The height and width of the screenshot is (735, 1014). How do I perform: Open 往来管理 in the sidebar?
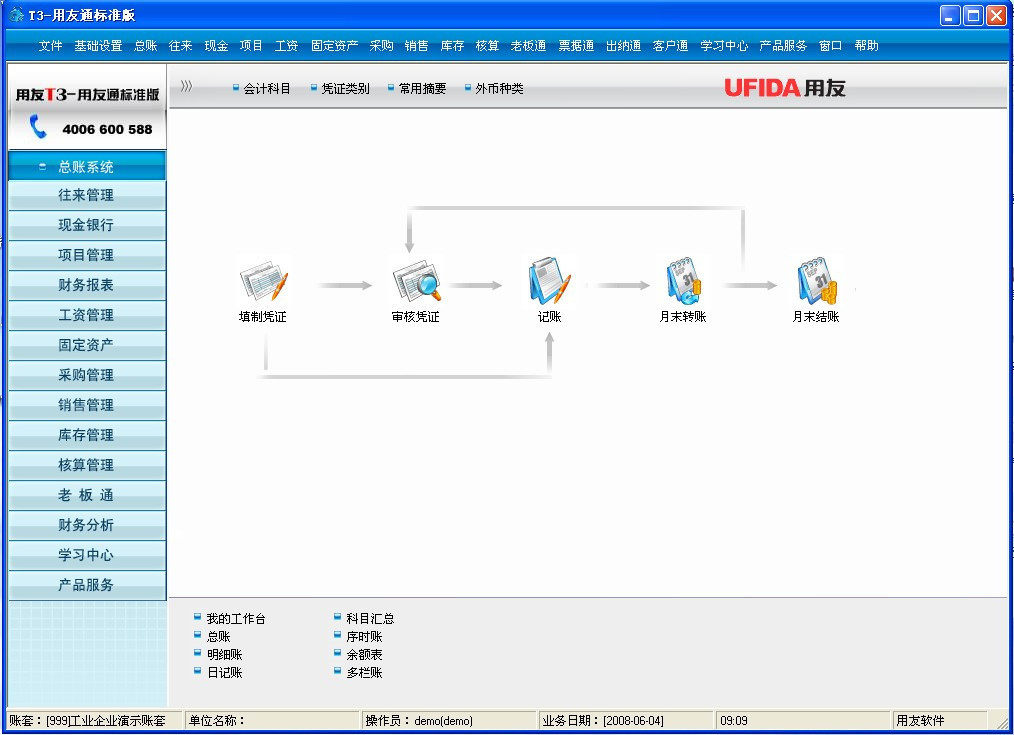click(x=87, y=195)
